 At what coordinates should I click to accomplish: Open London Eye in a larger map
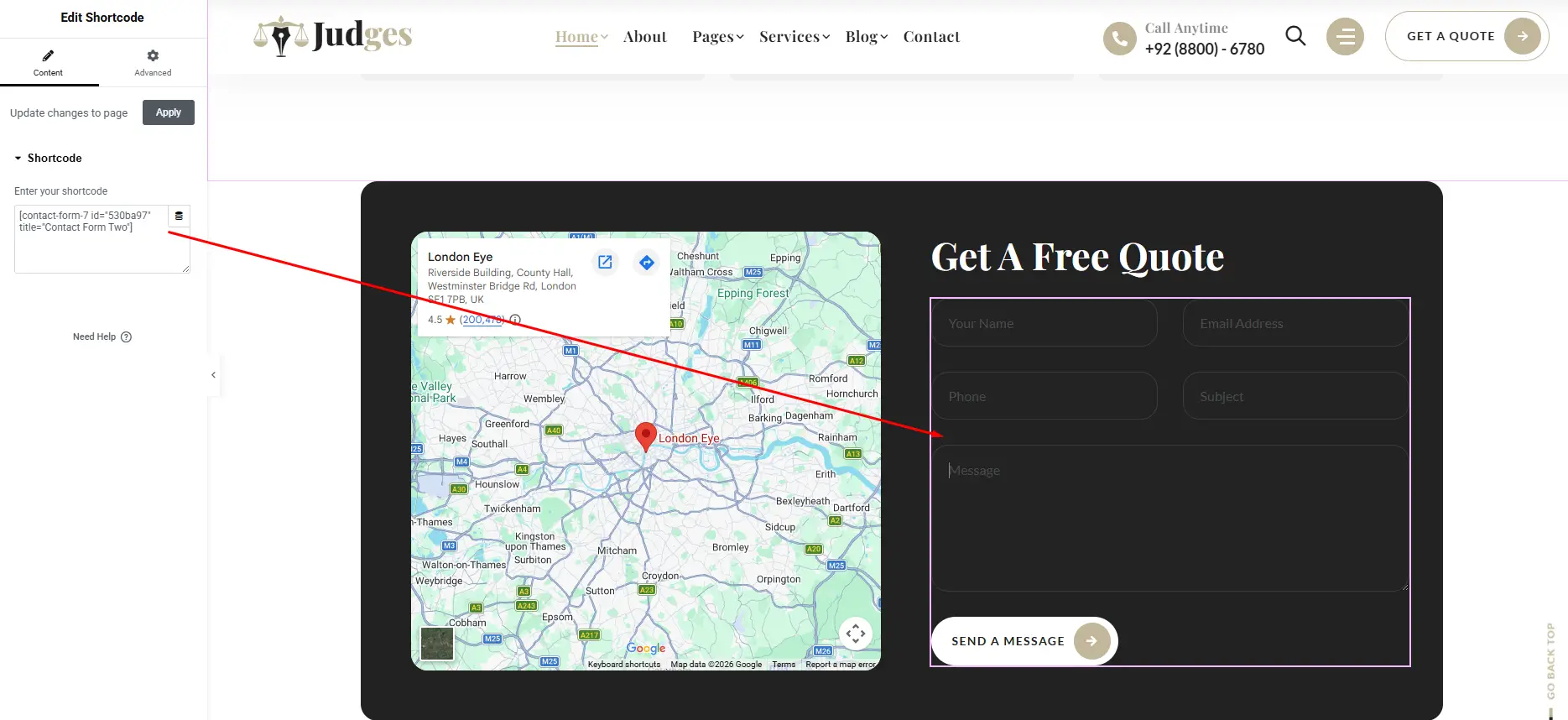(605, 262)
